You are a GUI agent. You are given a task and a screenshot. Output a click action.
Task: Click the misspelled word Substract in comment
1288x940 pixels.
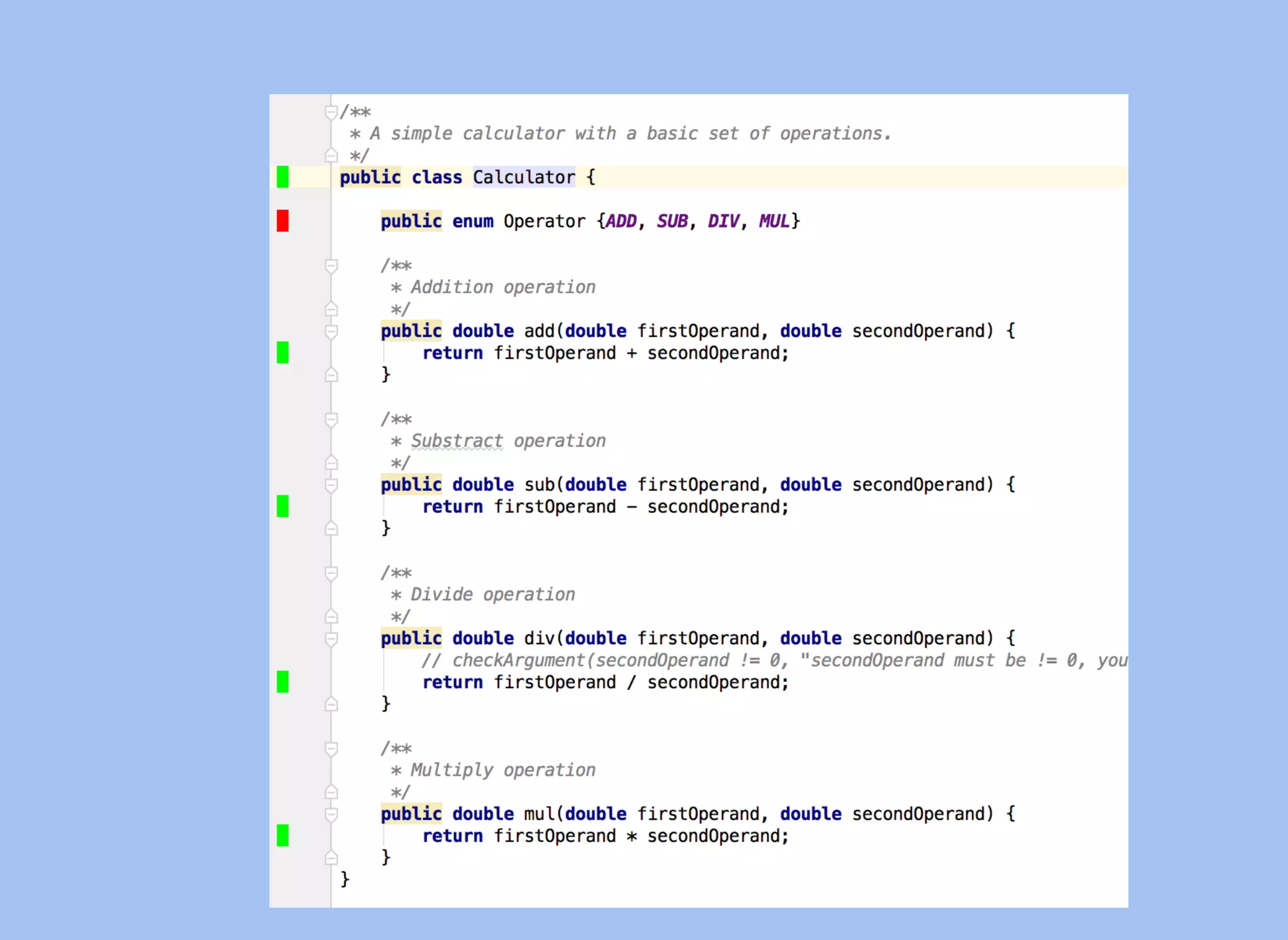tap(457, 441)
